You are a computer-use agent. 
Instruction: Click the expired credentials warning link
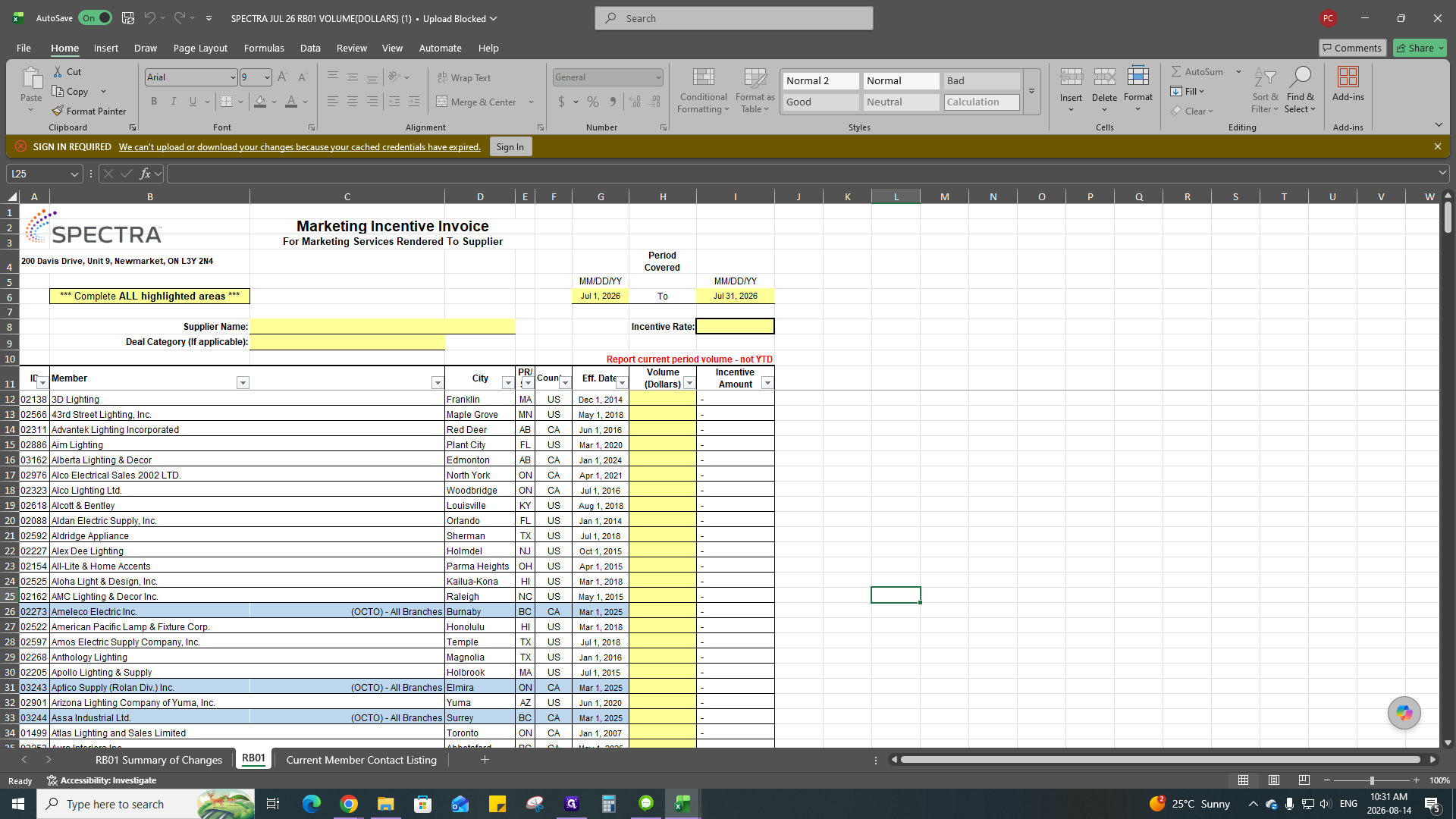tap(300, 147)
